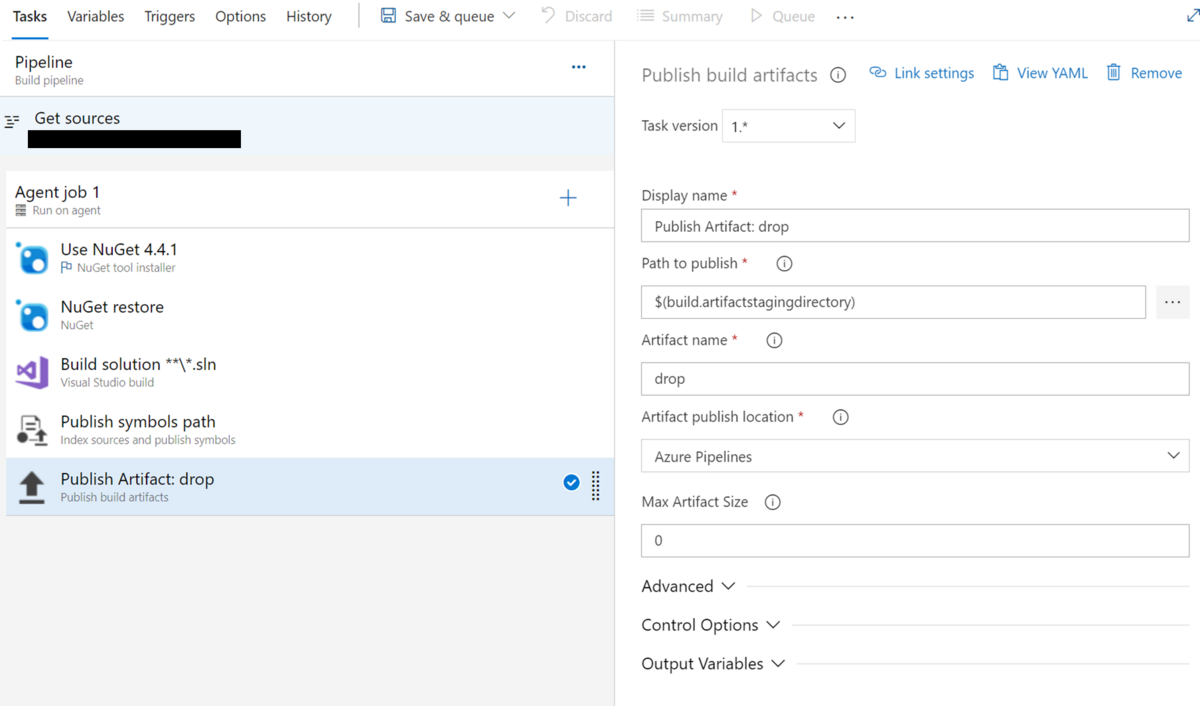Expand the Save & queue dropdown arrow
The image size is (1200, 706).
509,16
